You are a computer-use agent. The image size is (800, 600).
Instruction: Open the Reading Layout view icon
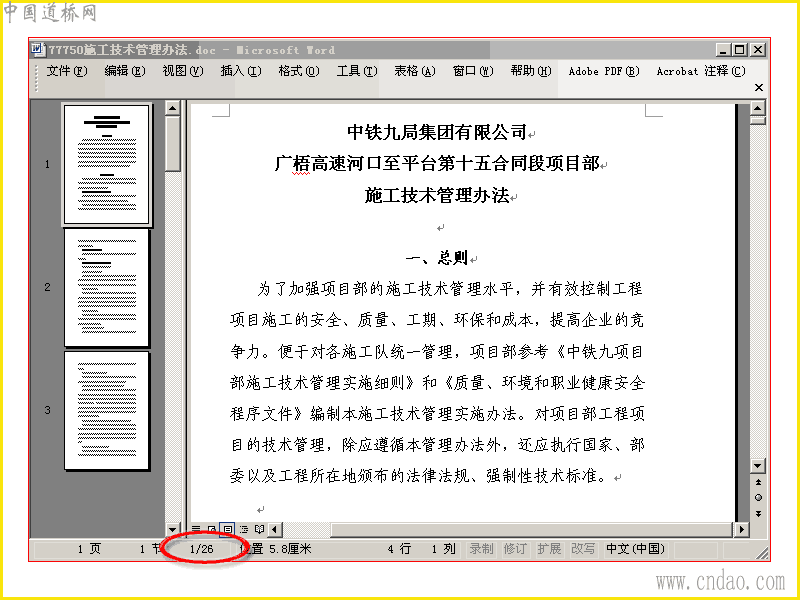pos(259,529)
